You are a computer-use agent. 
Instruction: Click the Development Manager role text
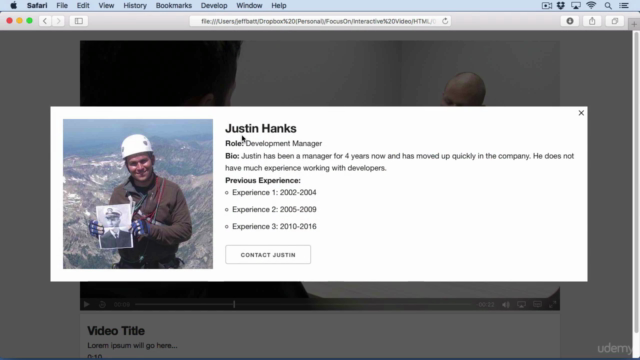tap(284, 143)
